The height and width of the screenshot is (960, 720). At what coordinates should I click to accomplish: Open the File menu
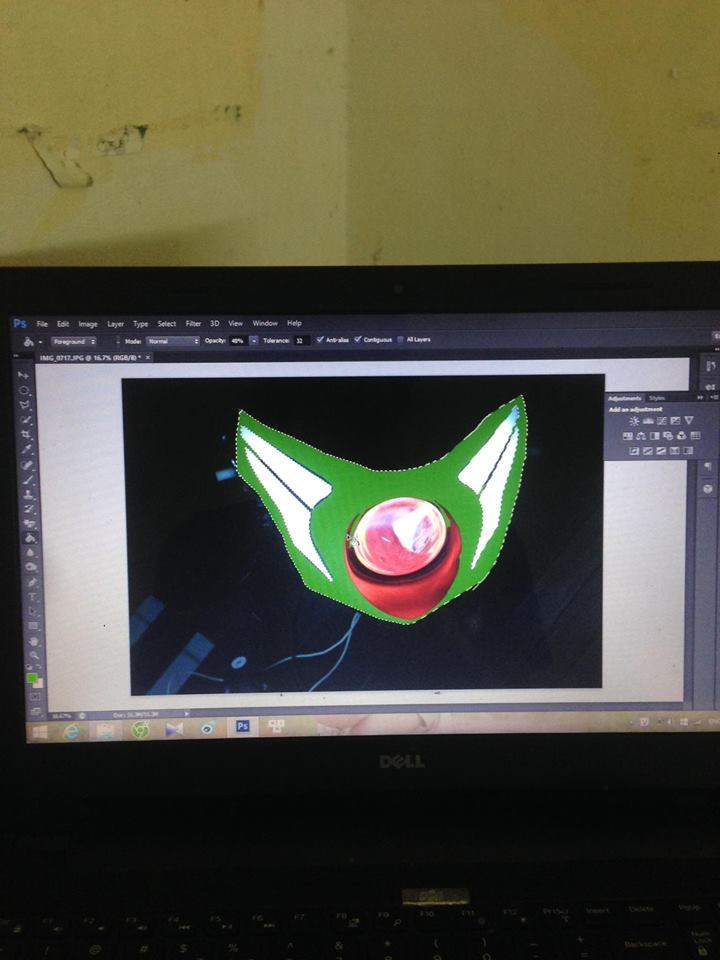coord(42,324)
